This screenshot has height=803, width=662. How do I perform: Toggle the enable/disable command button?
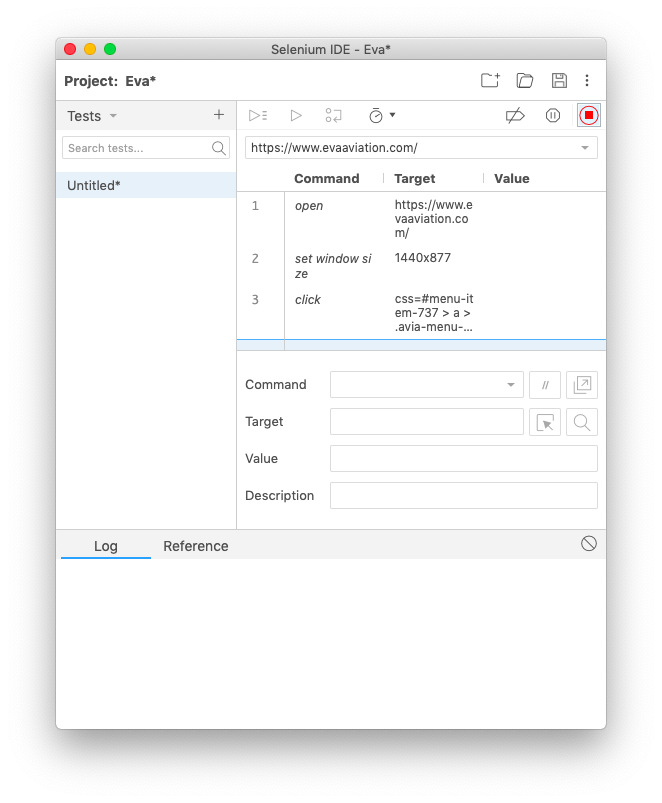[x=545, y=385]
